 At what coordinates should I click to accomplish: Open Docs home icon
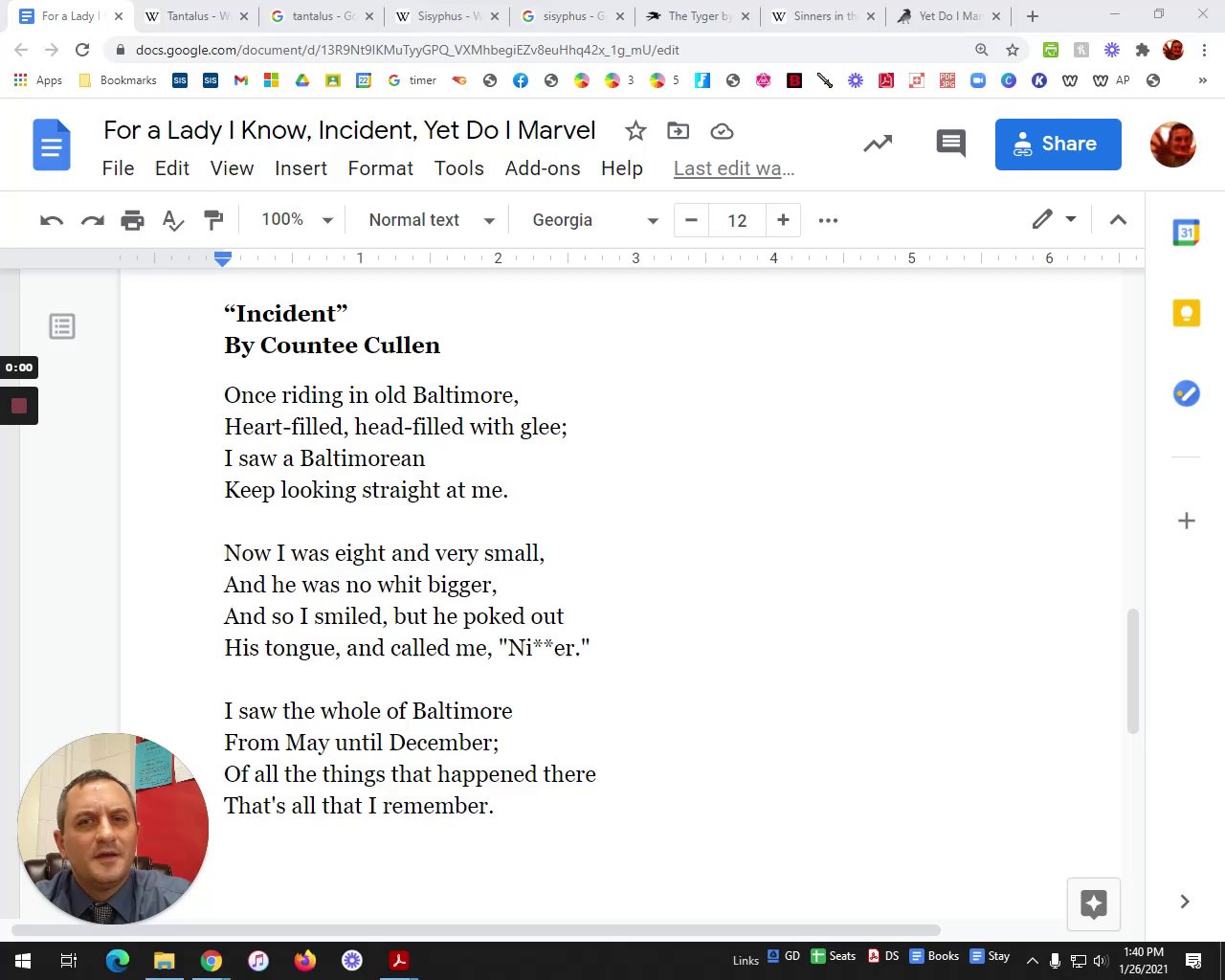pos(52,145)
